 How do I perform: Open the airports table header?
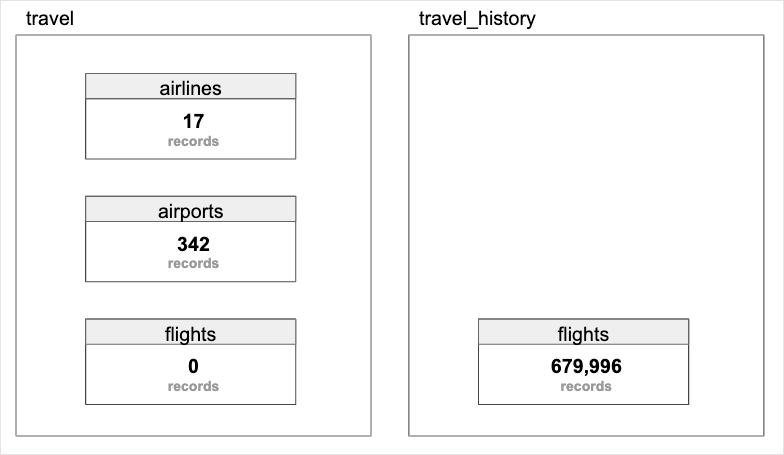tap(190, 210)
